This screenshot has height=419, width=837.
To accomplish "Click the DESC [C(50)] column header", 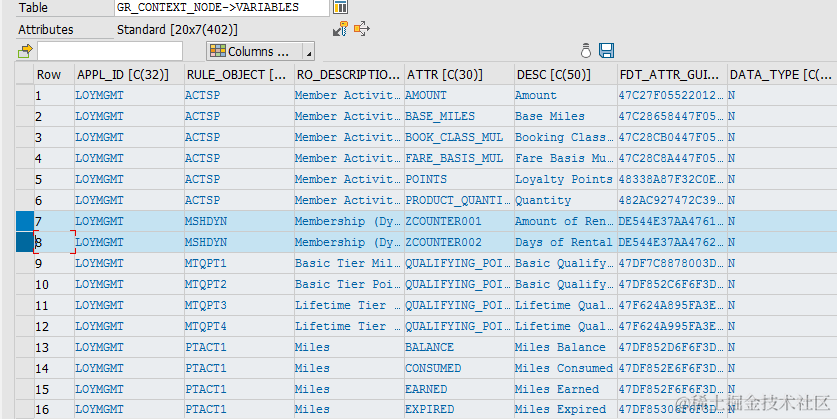I will pos(566,74).
